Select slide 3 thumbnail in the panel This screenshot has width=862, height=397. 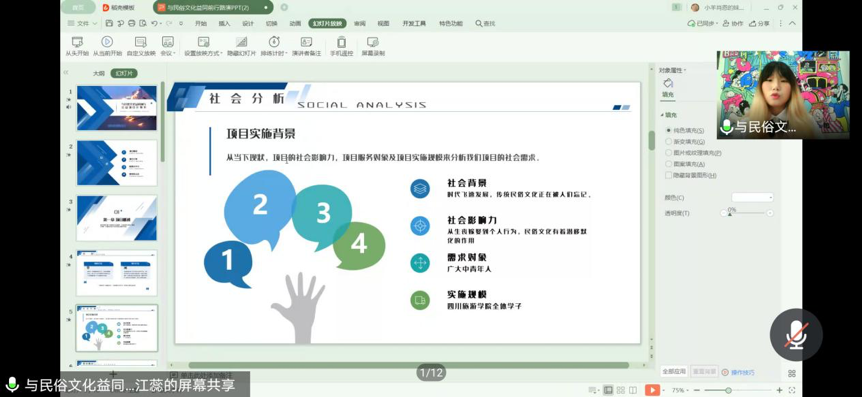click(x=117, y=218)
